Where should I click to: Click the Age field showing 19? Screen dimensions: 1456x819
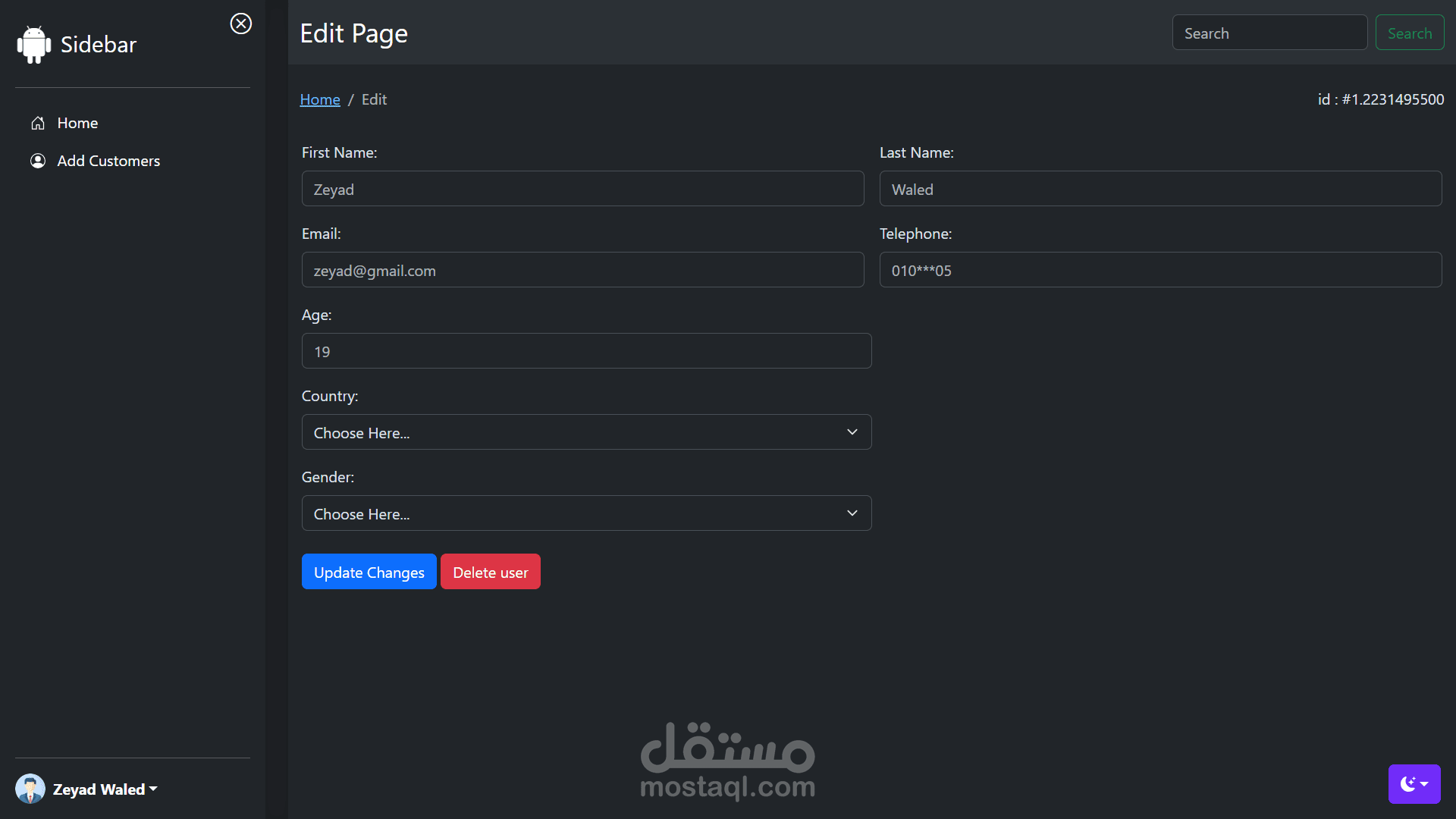coord(586,351)
